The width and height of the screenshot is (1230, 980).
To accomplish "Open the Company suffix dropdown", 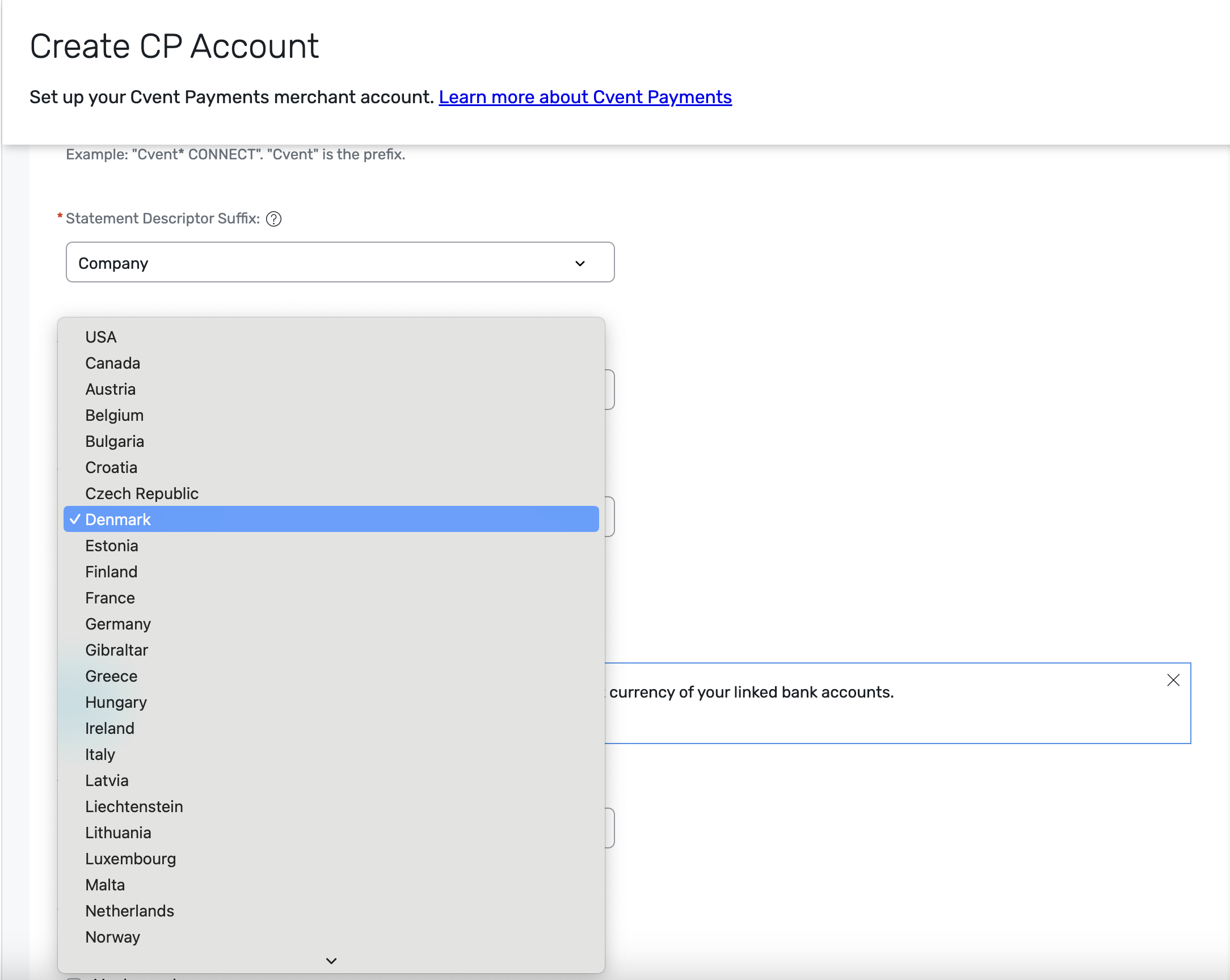I will pyautogui.click(x=340, y=263).
